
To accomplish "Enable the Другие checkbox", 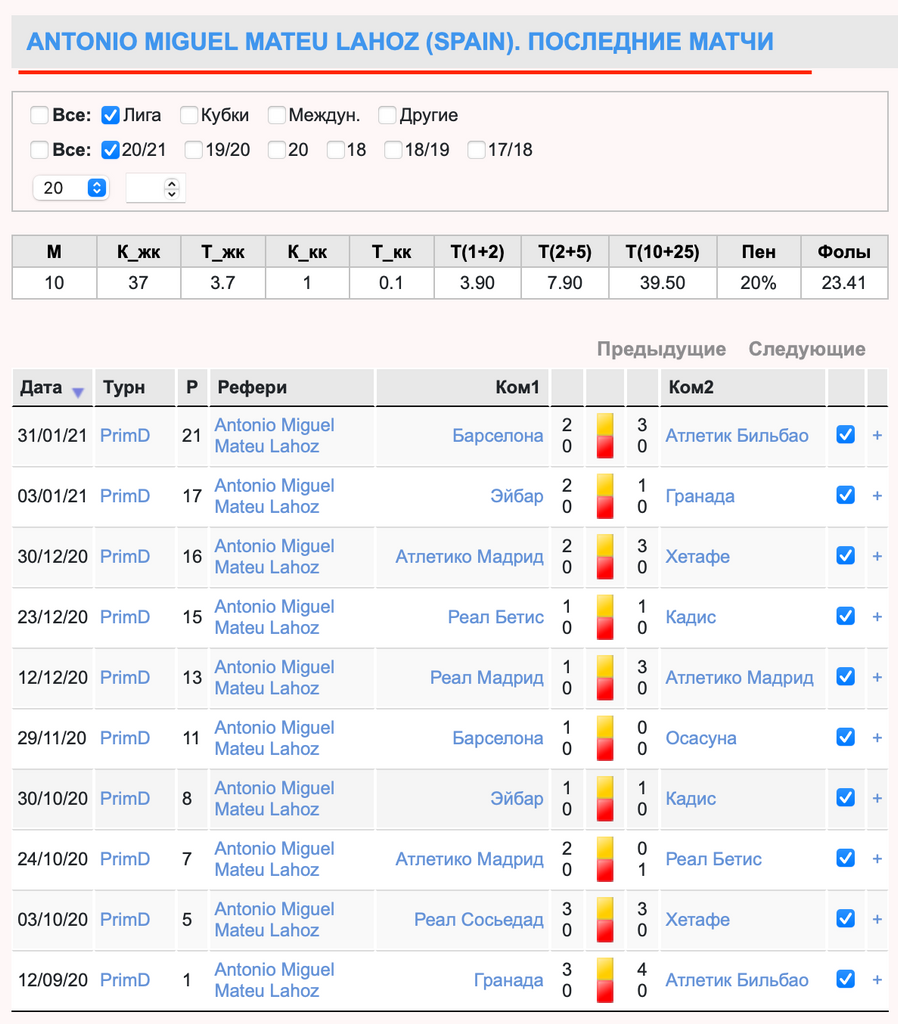I will [387, 116].
